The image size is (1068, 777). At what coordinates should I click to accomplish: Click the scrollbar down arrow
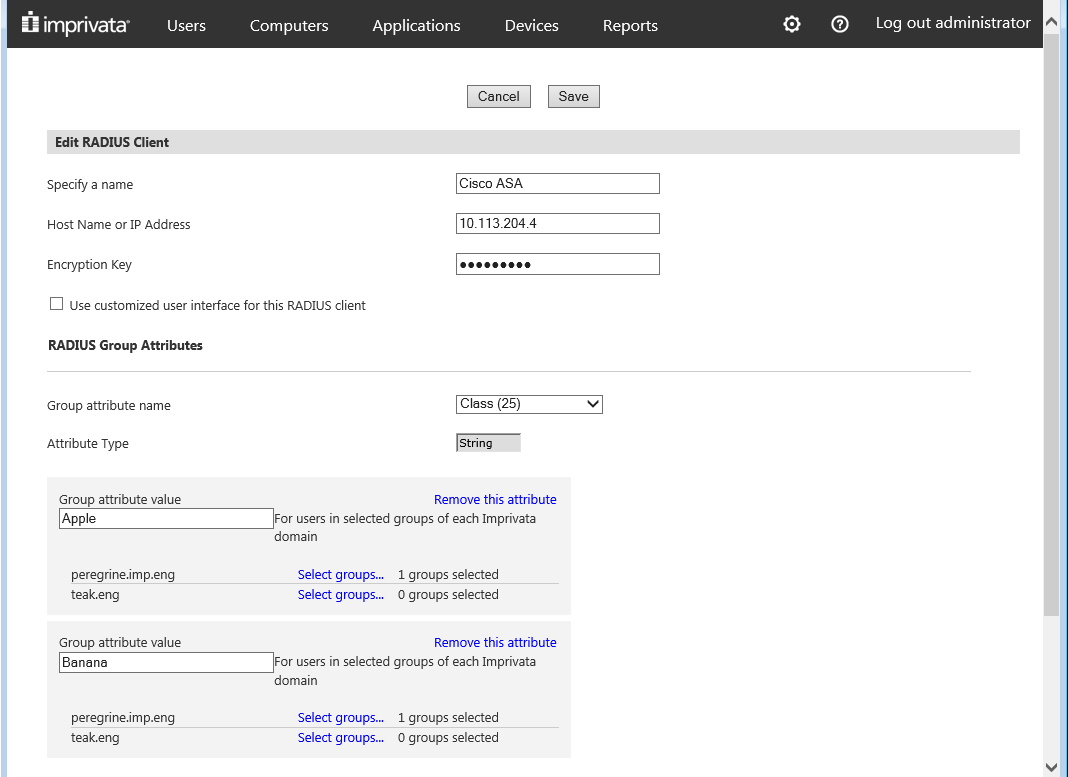point(1051,766)
